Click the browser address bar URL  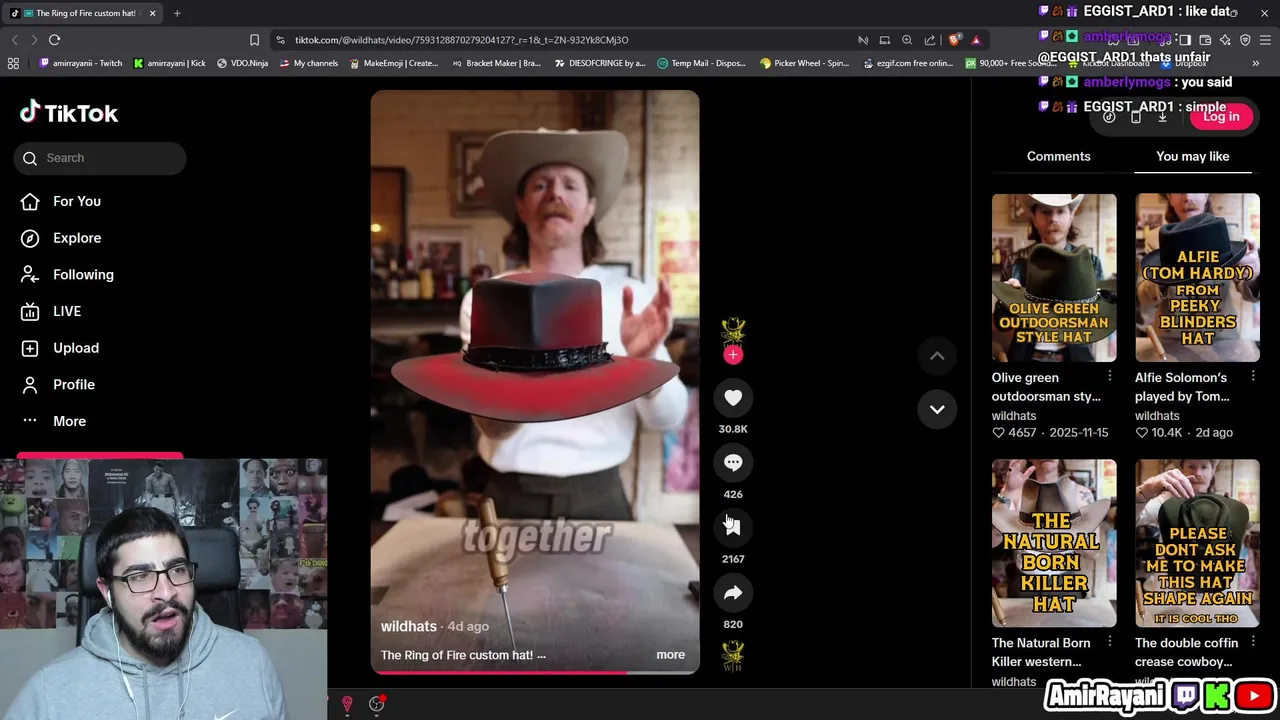(461, 40)
